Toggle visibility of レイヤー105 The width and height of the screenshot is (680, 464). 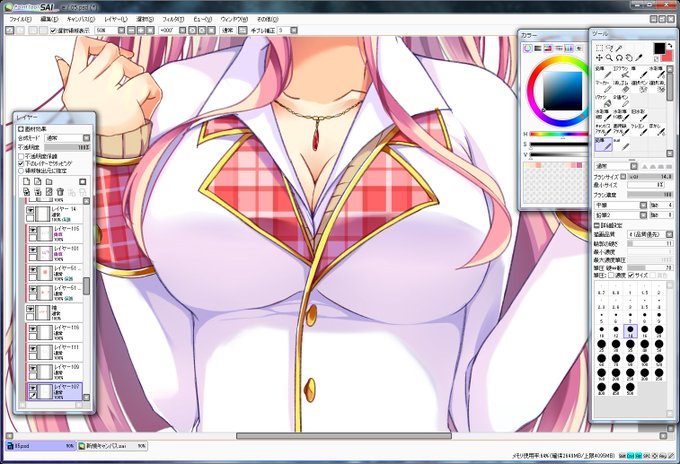click(33, 229)
